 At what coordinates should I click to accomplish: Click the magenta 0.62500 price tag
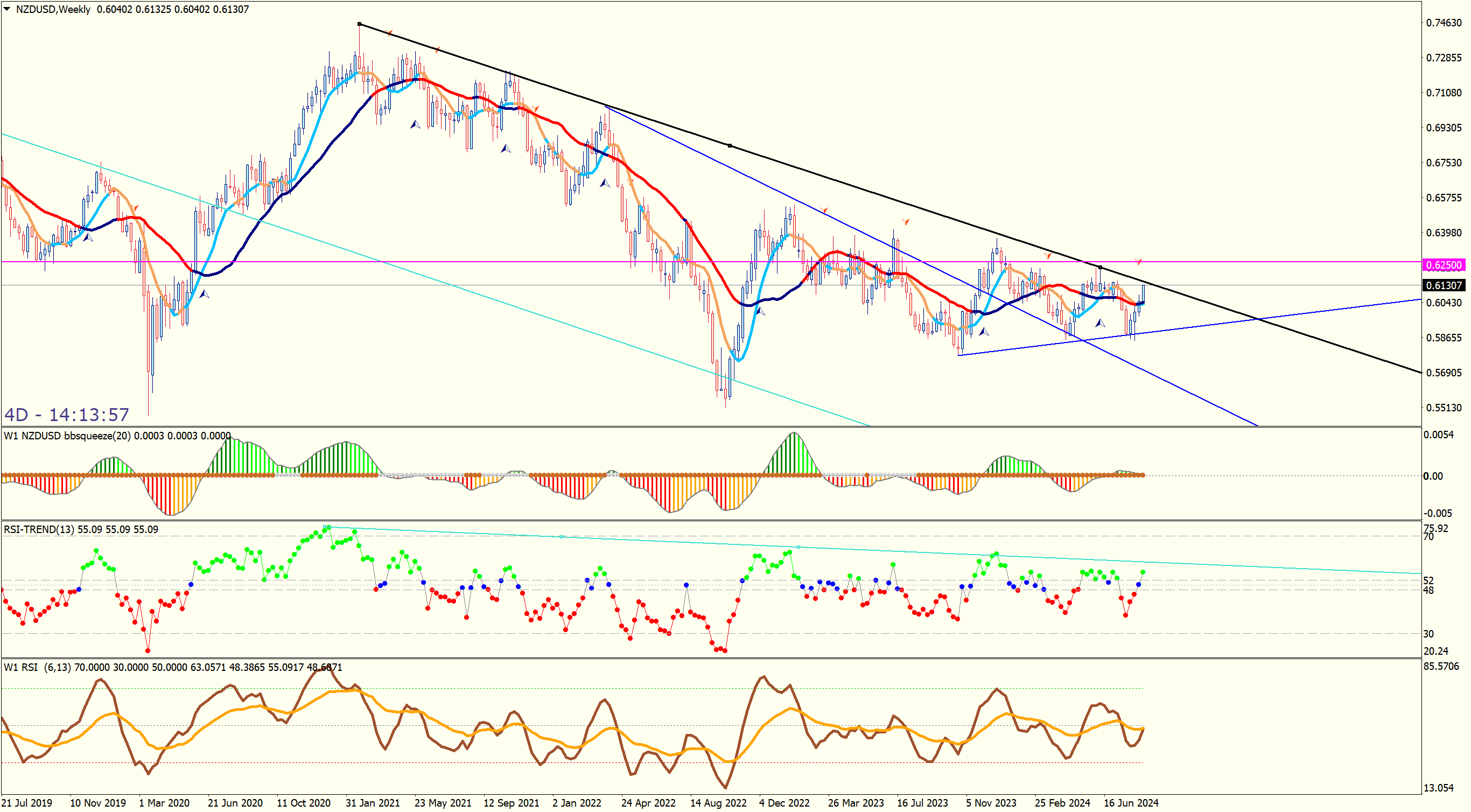coord(1443,265)
